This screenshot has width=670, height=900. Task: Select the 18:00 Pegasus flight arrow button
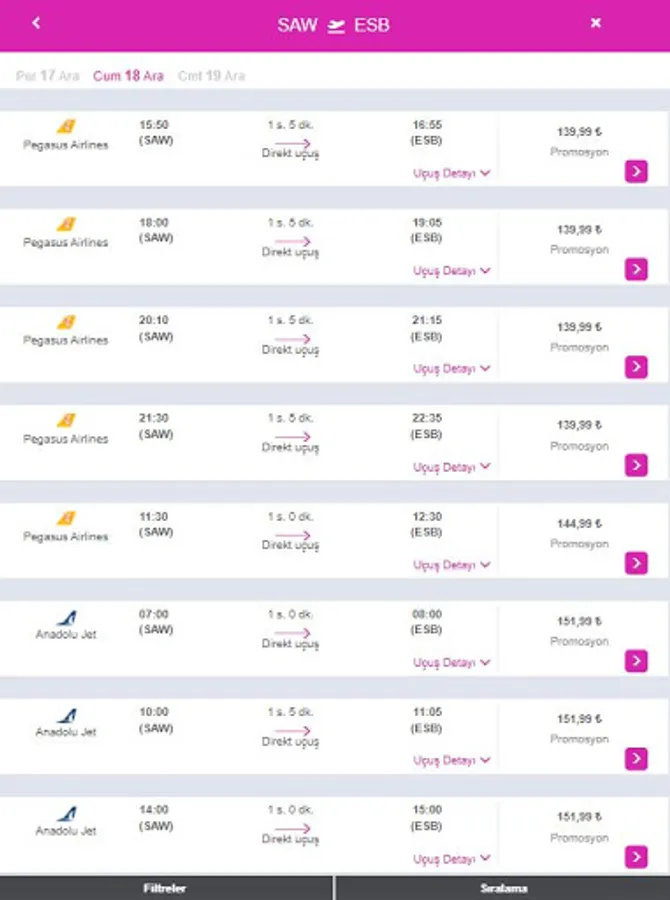(636, 270)
